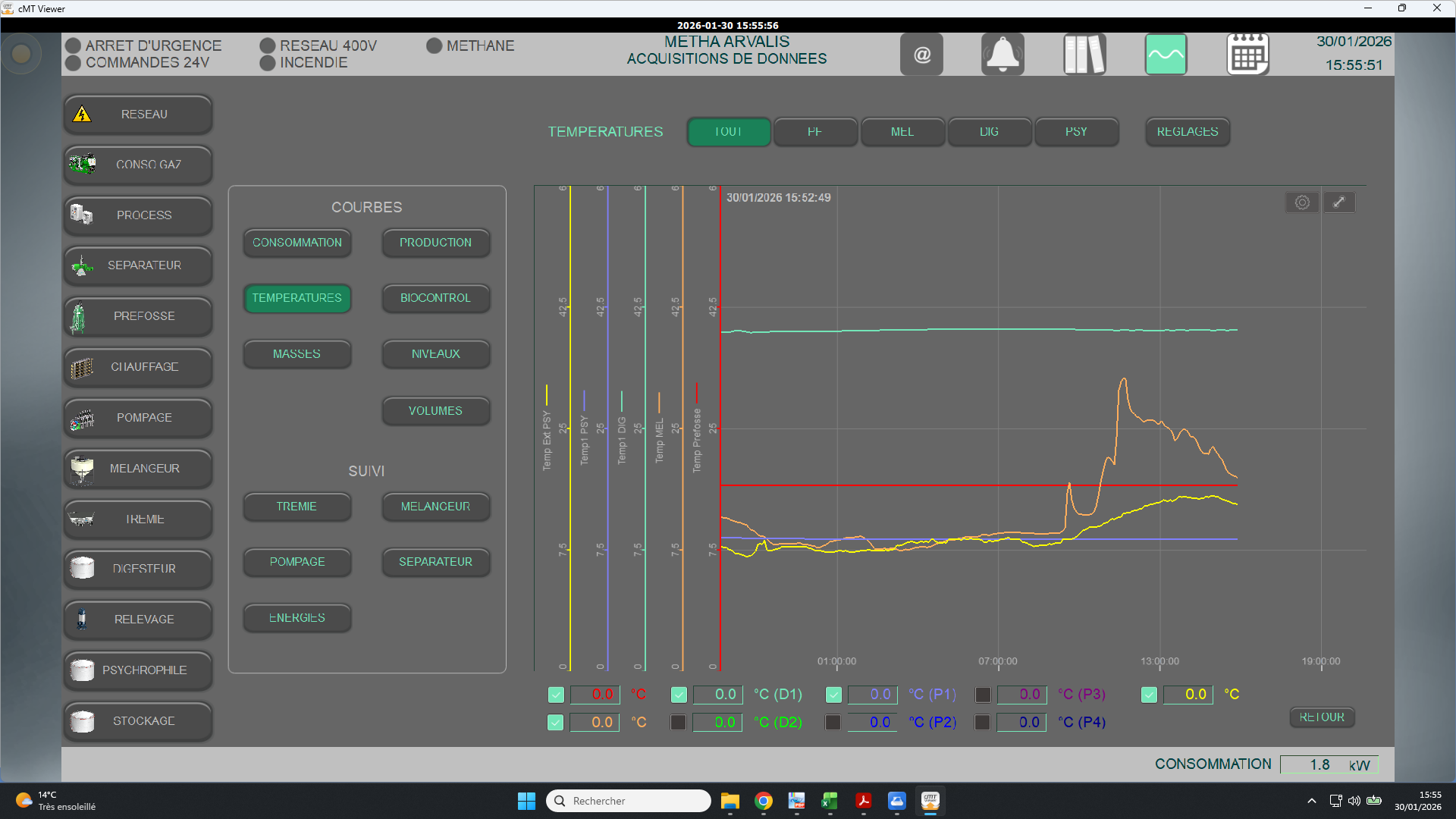This screenshot has width=1456, height=819.
Task: Click the RETOUR button
Action: 1322,717
